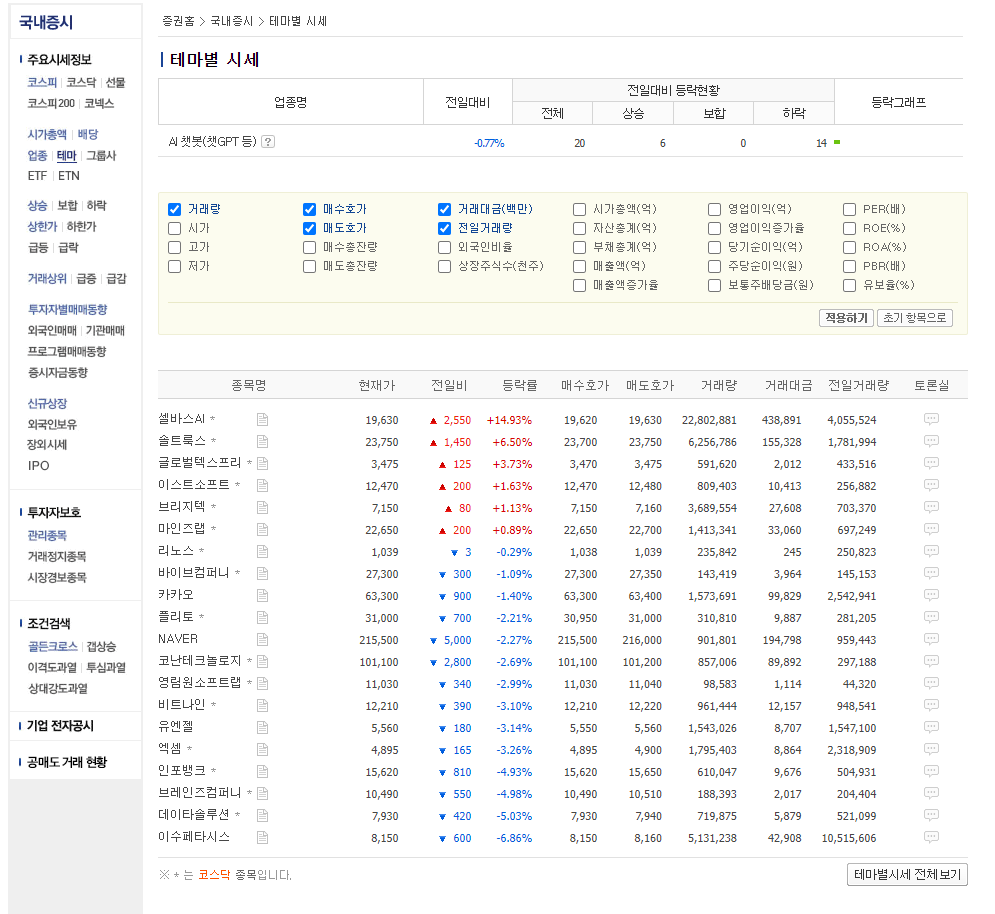The width and height of the screenshot is (995, 914).
Task: Open 기업 전자공시 section
Action: pyautogui.click(x=60, y=725)
